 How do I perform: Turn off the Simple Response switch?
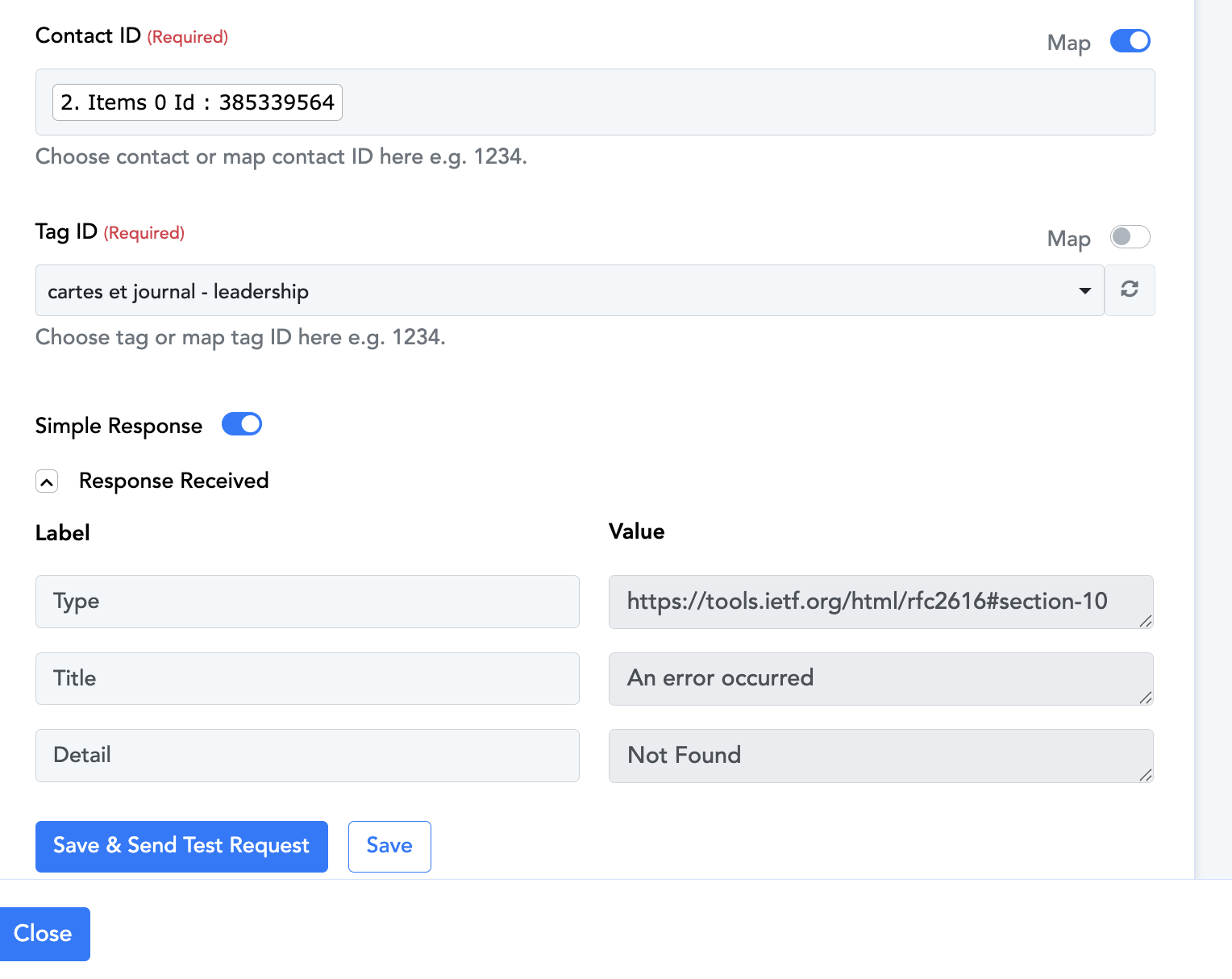tap(242, 424)
